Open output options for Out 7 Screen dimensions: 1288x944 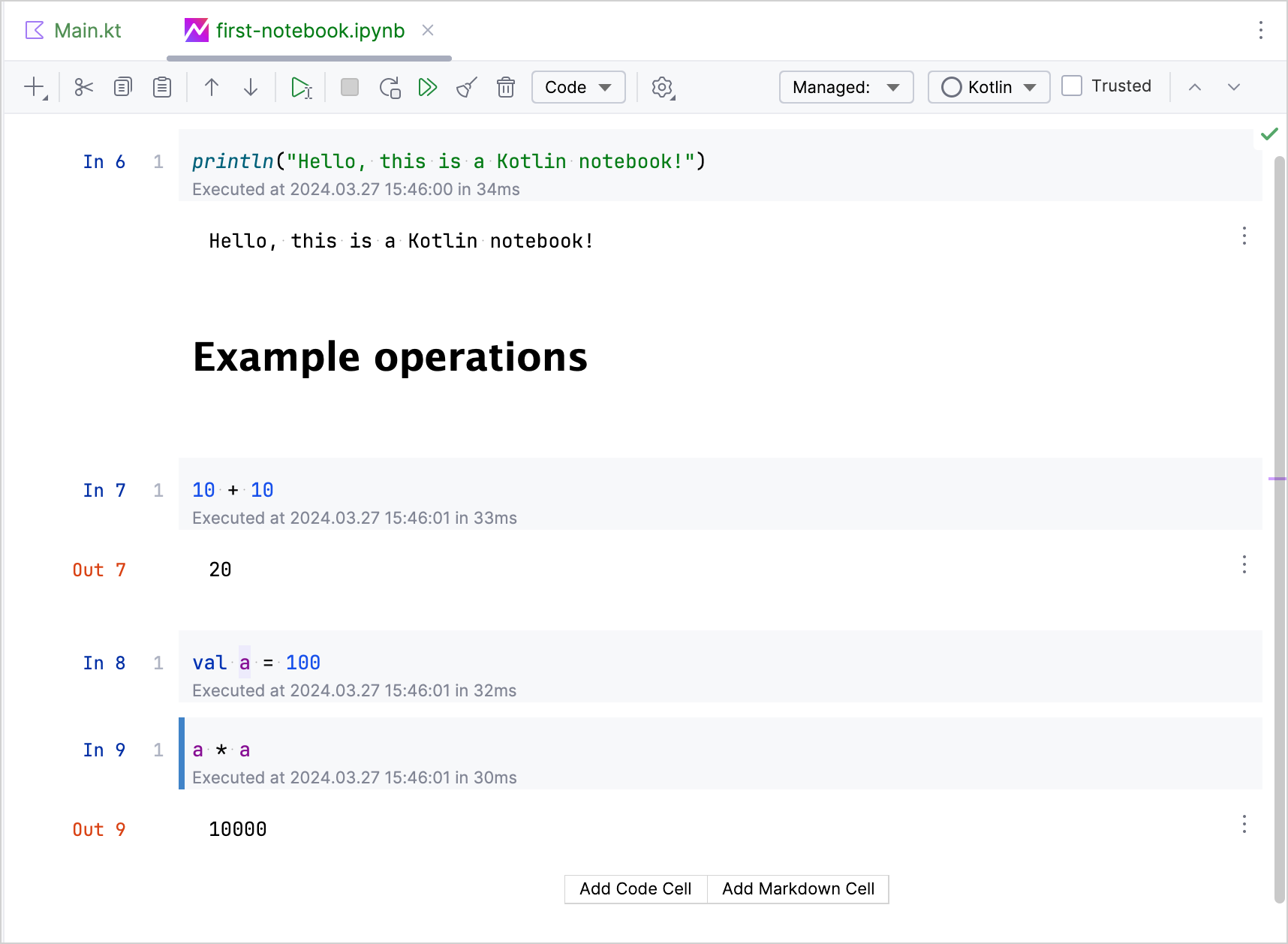pyautogui.click(x=1244, y=565)
